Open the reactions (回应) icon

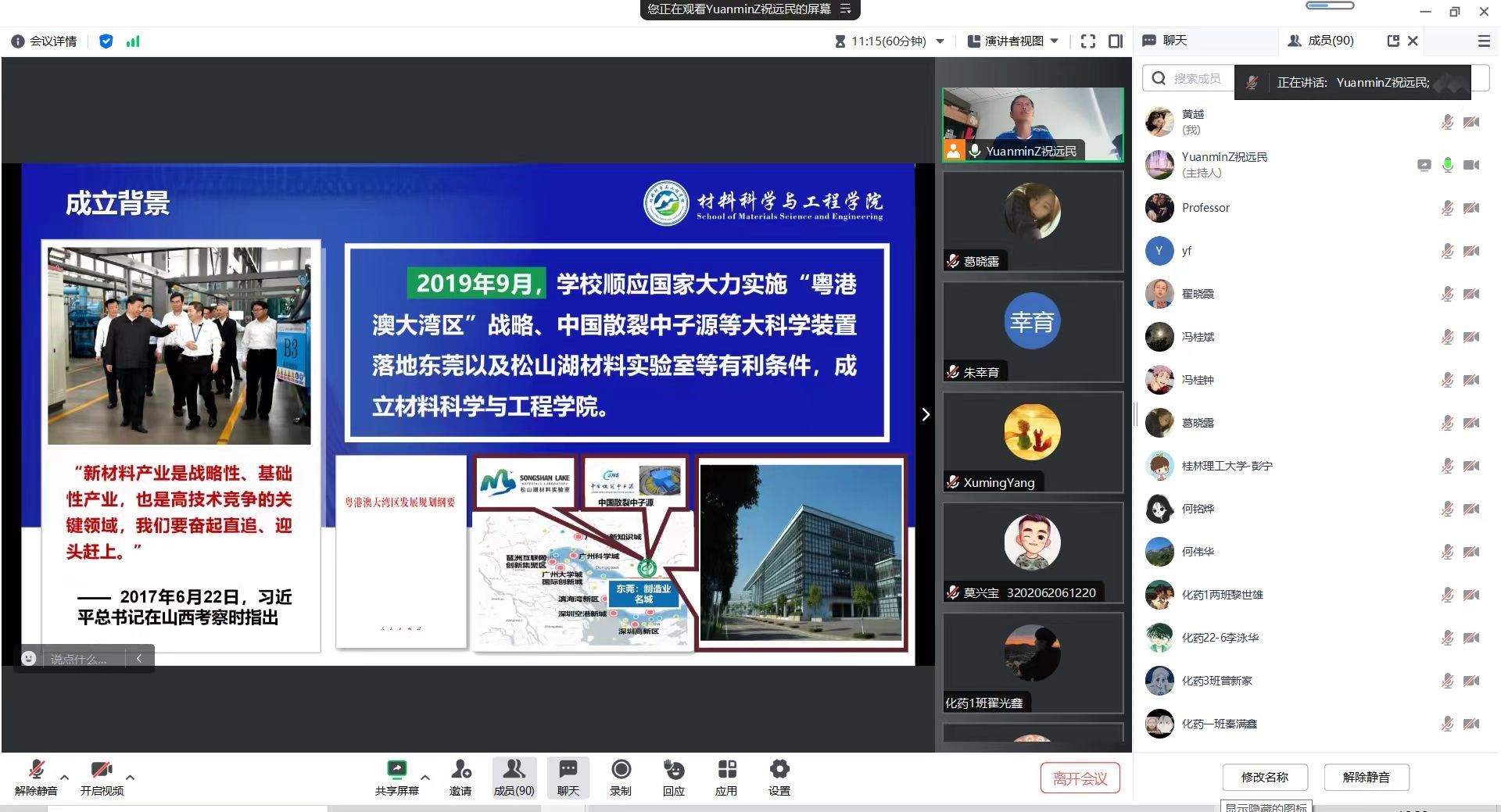click(x=673, y=770)
